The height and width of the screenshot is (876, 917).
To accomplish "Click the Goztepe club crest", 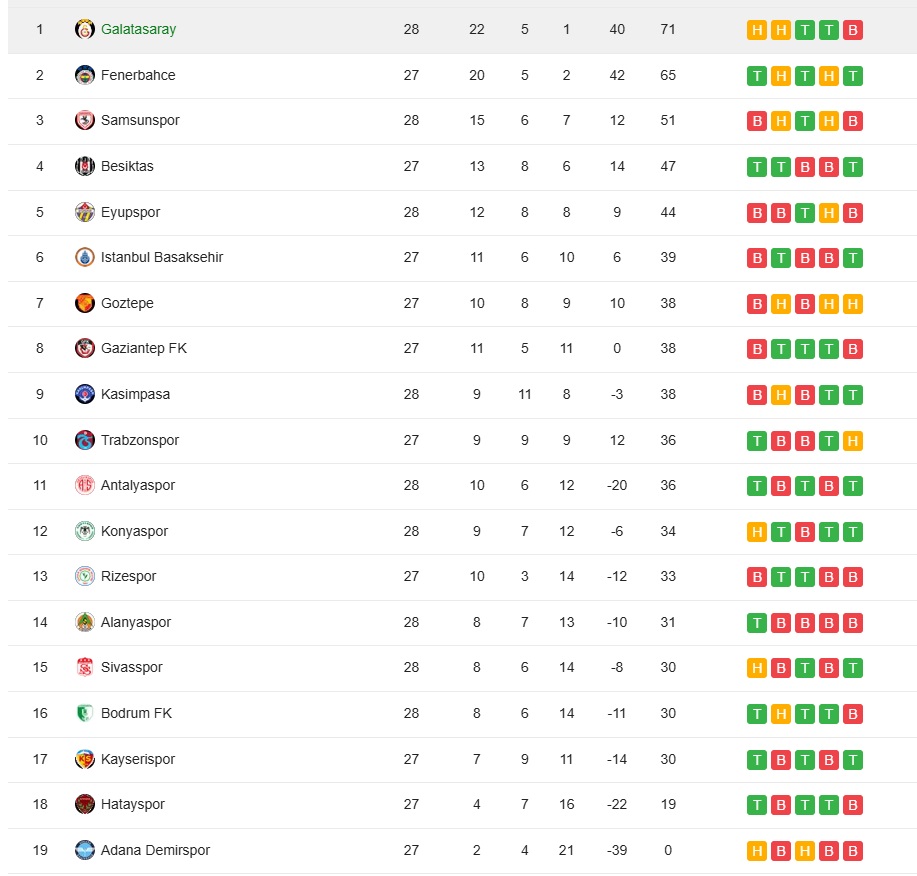I will click(85, 303).
